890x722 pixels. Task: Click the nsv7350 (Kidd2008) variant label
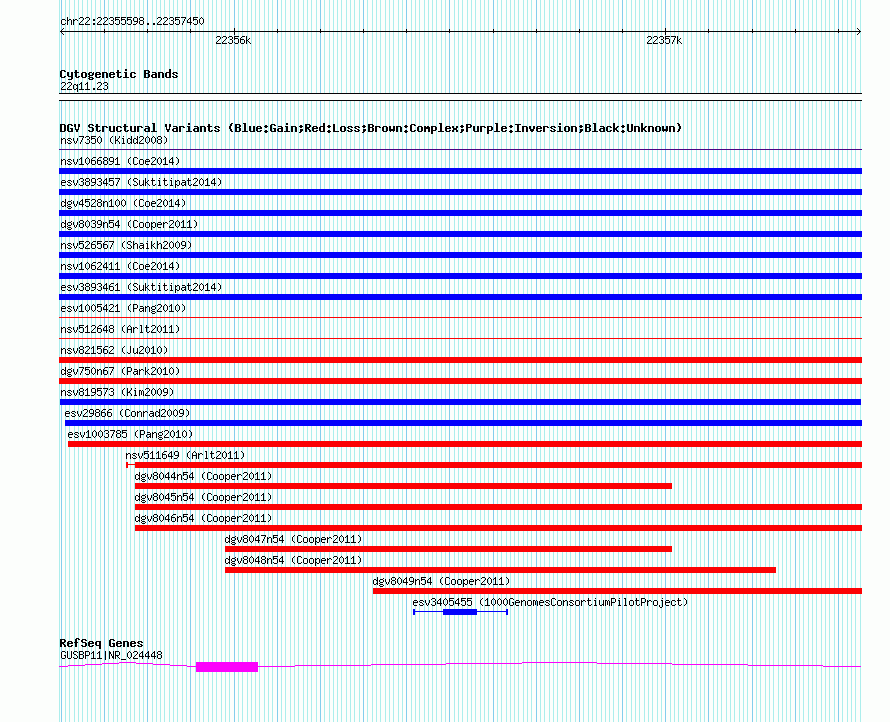(x=114, y=140)
